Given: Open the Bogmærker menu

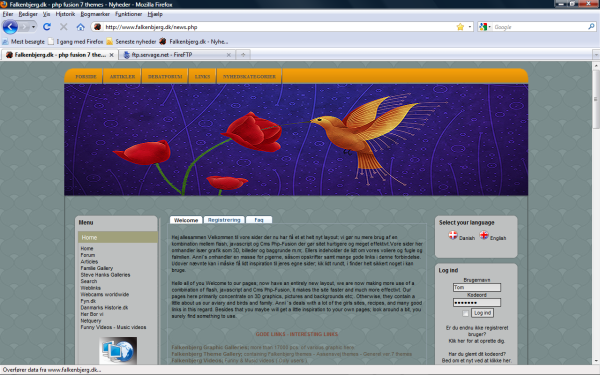Looking at the screenshot, I should (x=95, y=14).
